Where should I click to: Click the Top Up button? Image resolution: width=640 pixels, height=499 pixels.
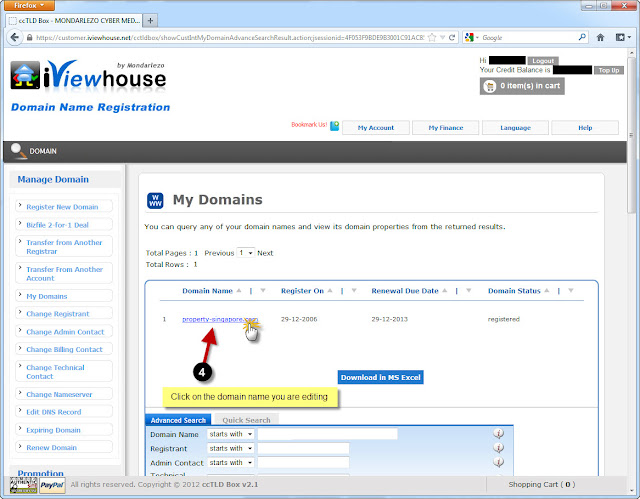pyautogui.click(x=609, y=70)
